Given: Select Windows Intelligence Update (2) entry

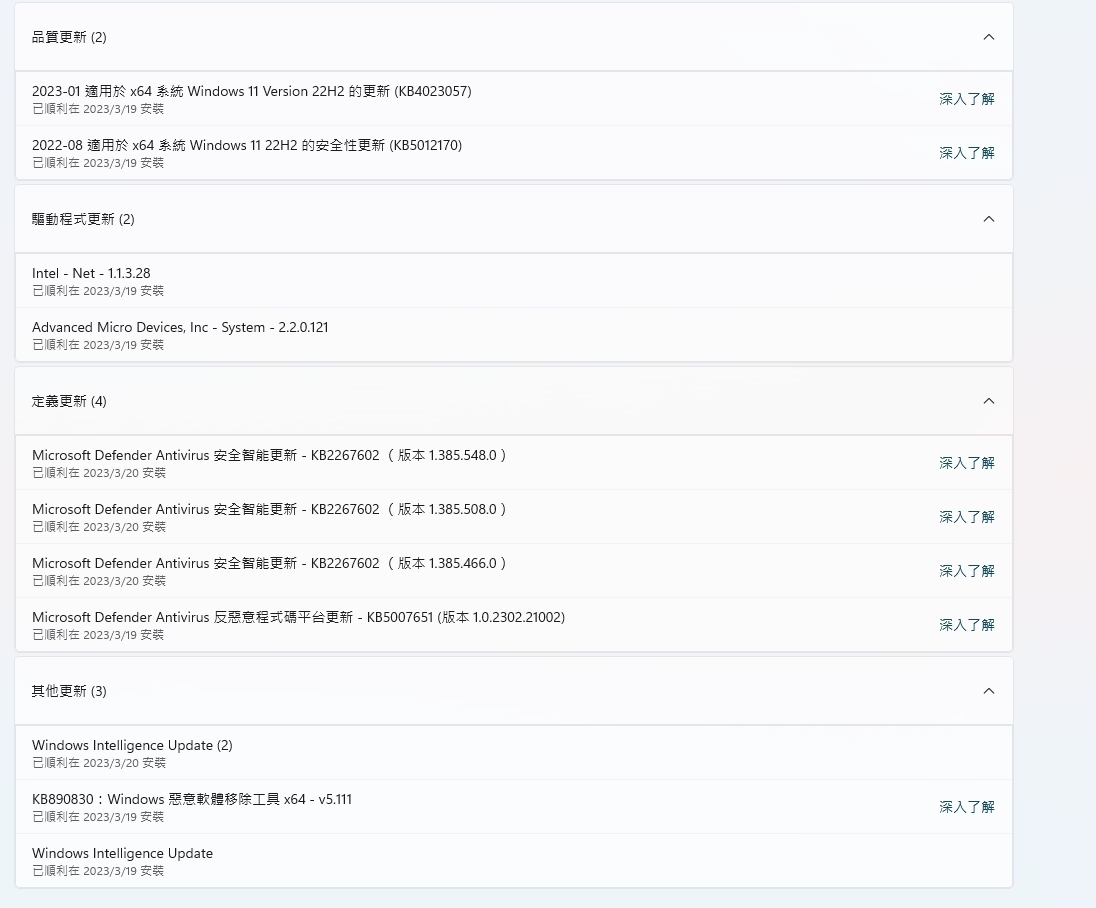Looking at the screenshot, I should 514,753.
